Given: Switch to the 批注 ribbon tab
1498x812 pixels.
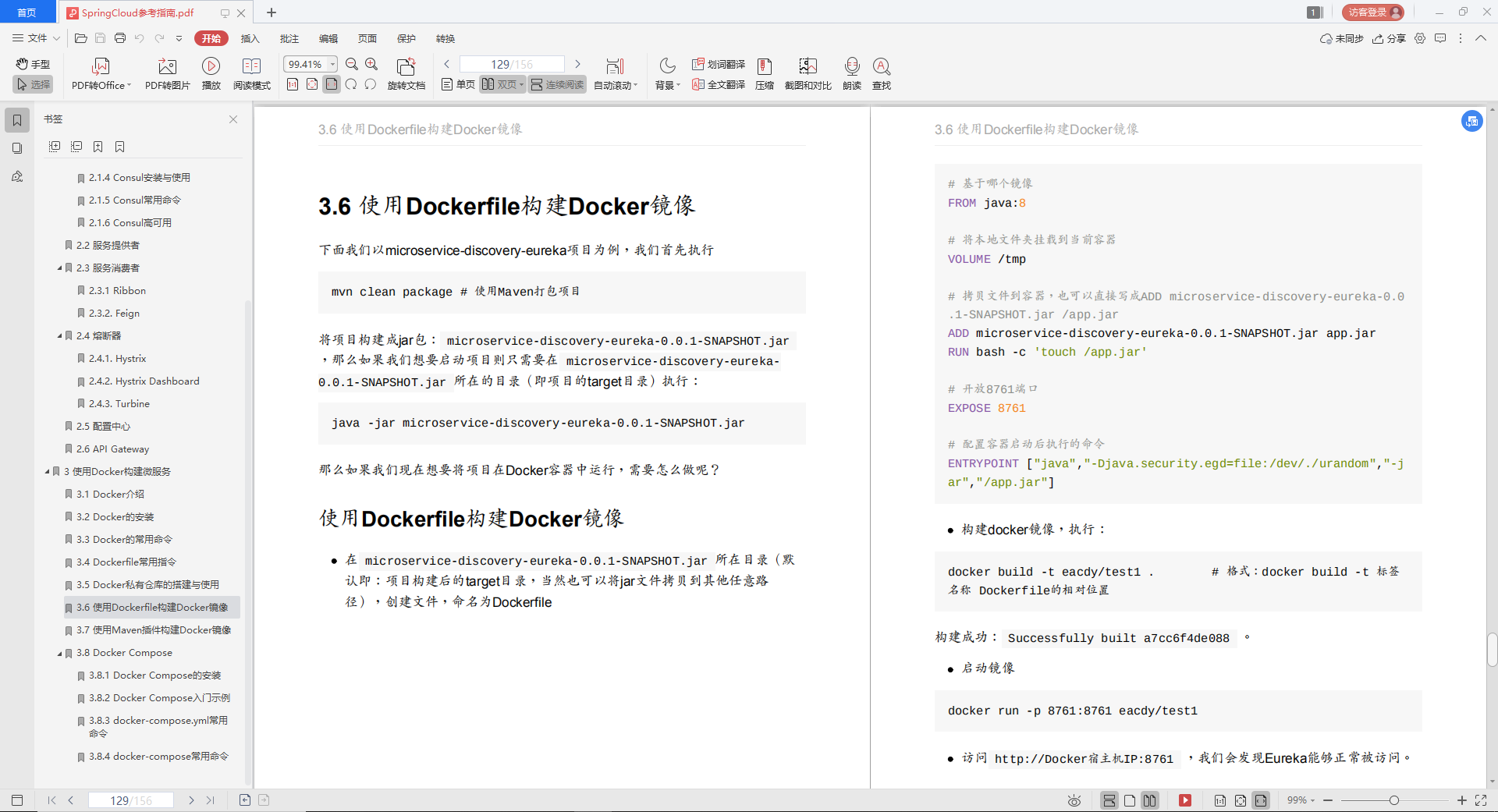Looking at the screenshot, I should 289,38.
